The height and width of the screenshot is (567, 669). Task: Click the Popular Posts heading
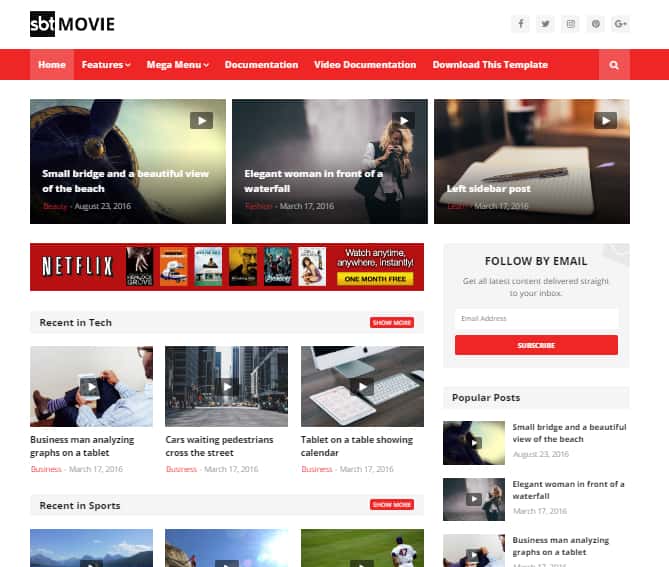pos(486,398)
